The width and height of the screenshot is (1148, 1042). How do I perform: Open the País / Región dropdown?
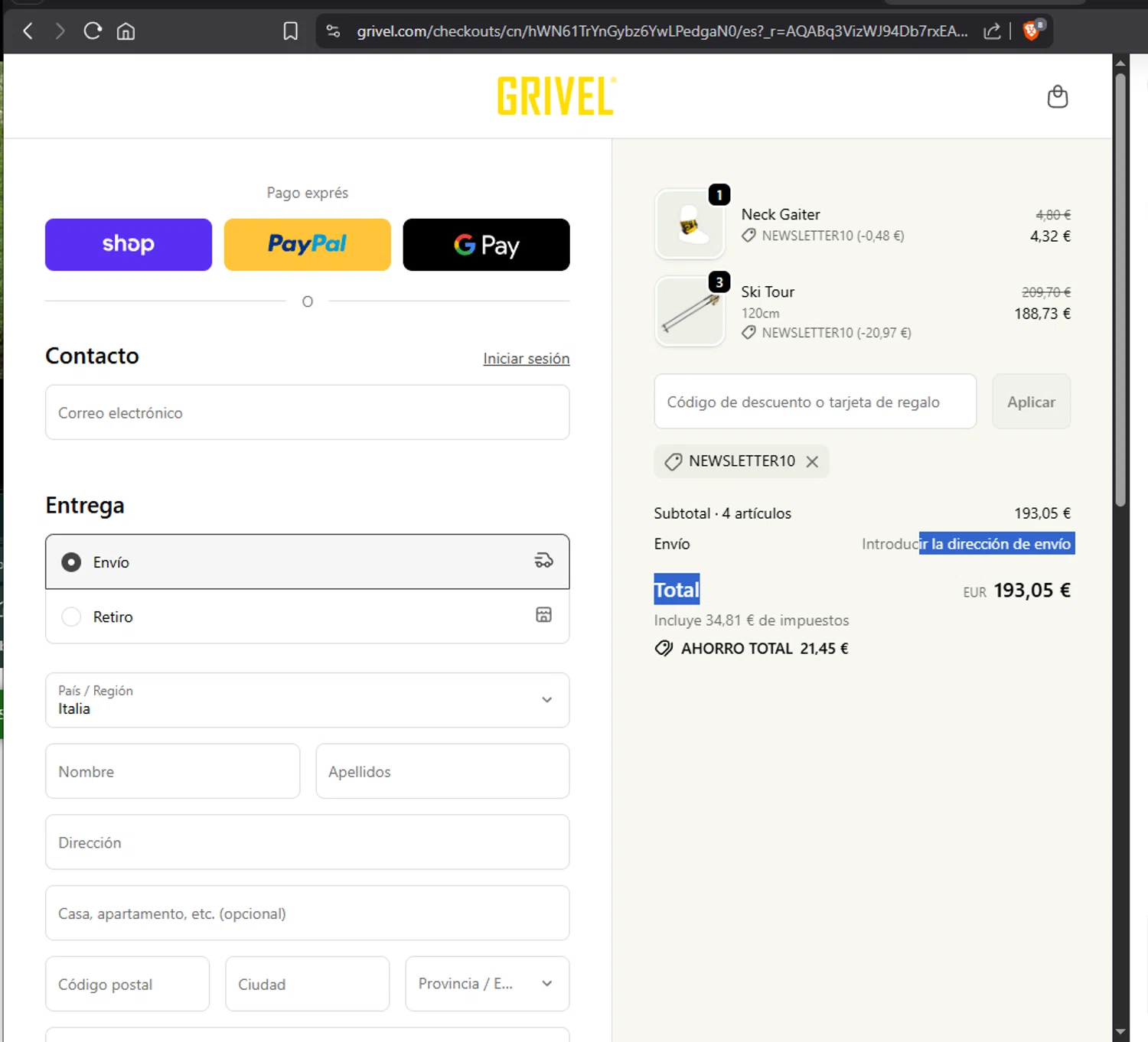click(308, 700)
